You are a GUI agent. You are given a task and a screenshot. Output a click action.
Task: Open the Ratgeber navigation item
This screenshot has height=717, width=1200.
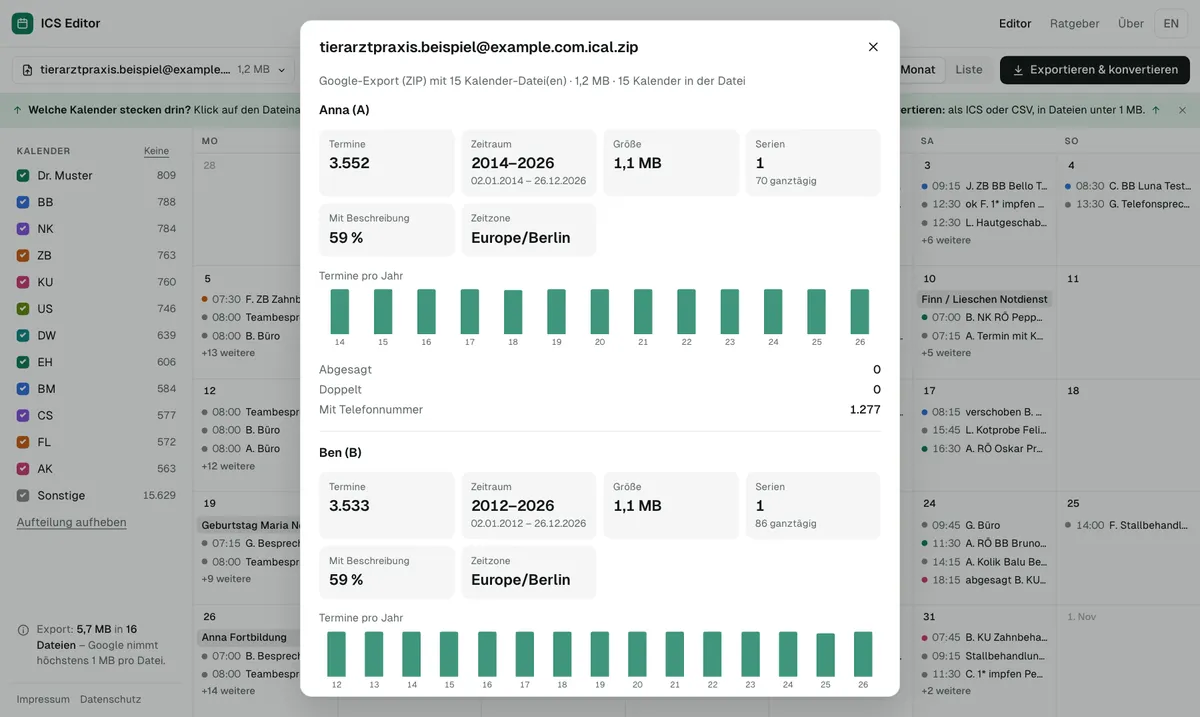click(x=1075, y=23)
